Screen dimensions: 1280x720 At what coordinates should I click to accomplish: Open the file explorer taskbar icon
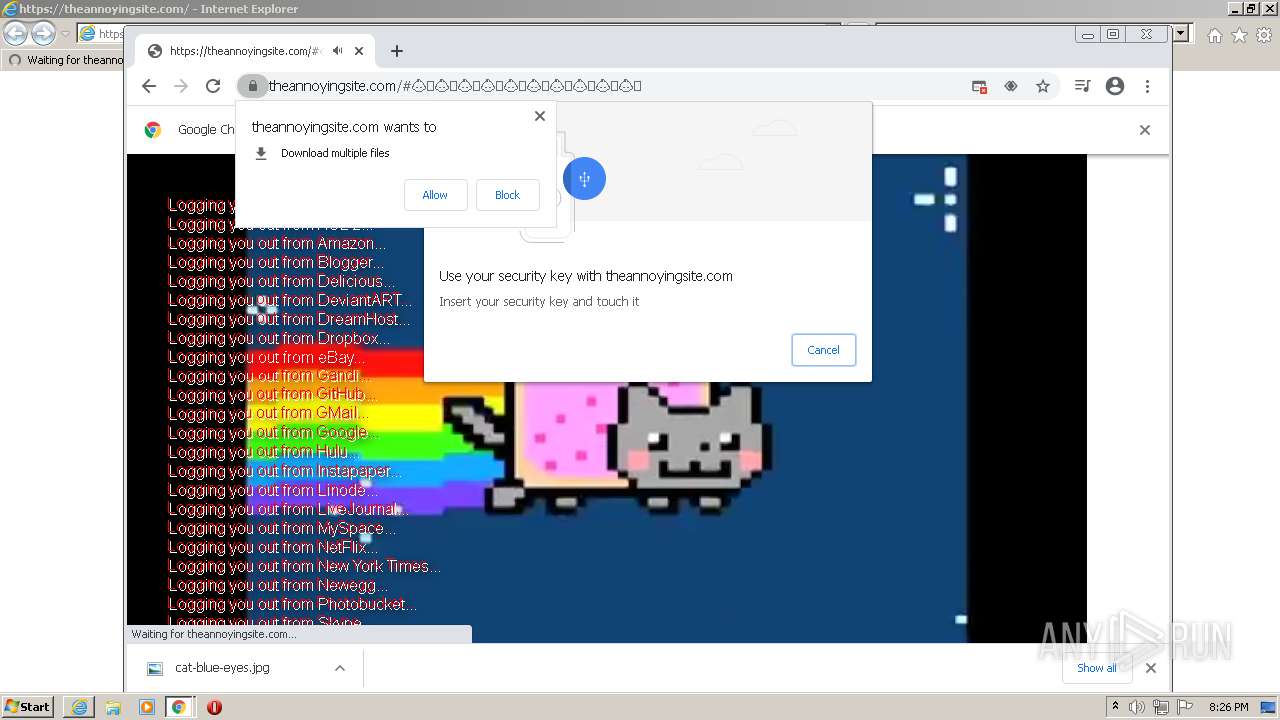point(113,707)
